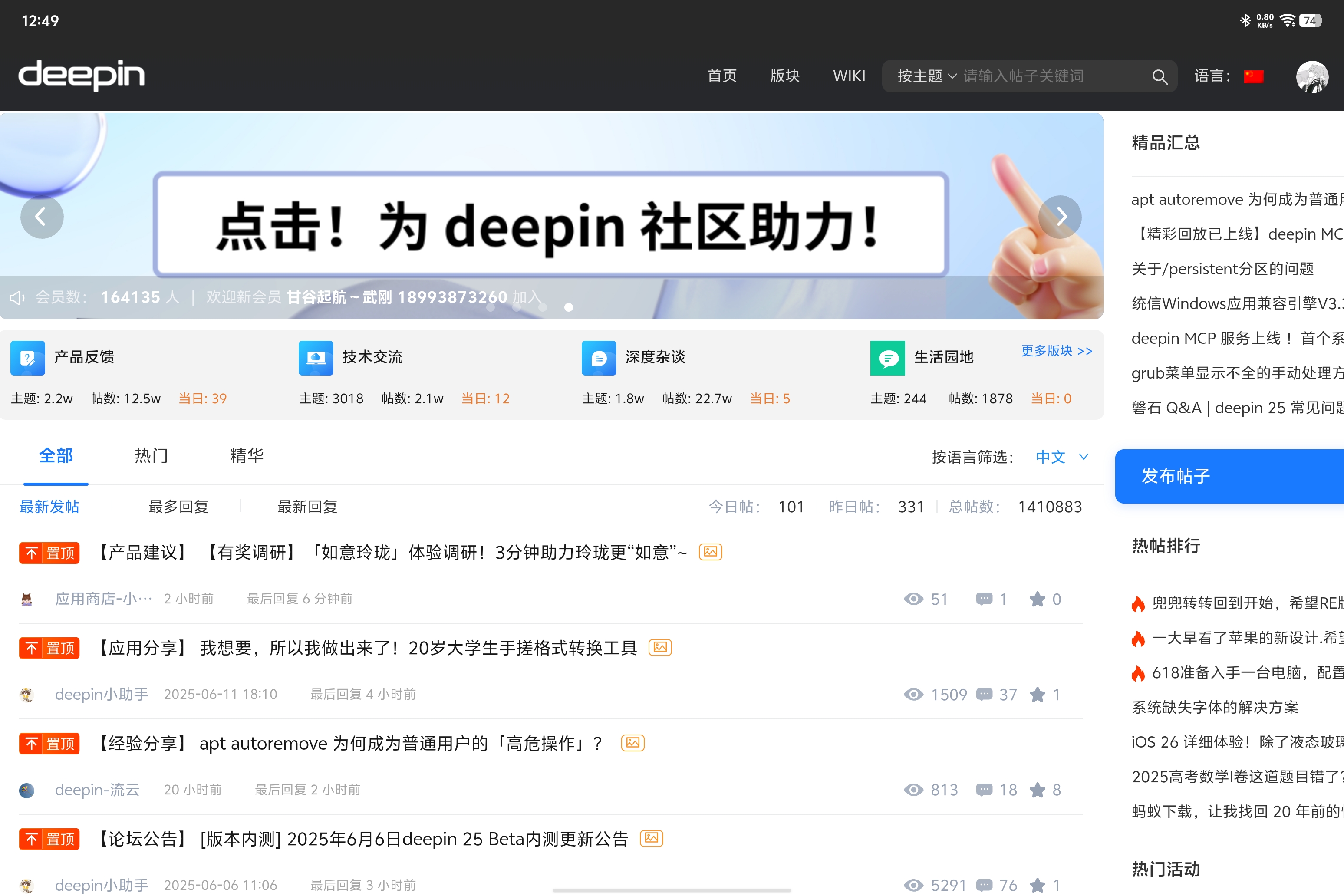Image resolution: width=1344 pixels, height=896 pixels.
Task: Sort by 最新发帖
Action: point(49,506)
